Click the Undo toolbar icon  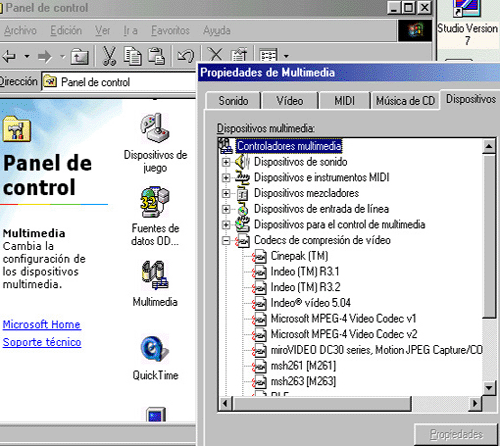[185, 56]
